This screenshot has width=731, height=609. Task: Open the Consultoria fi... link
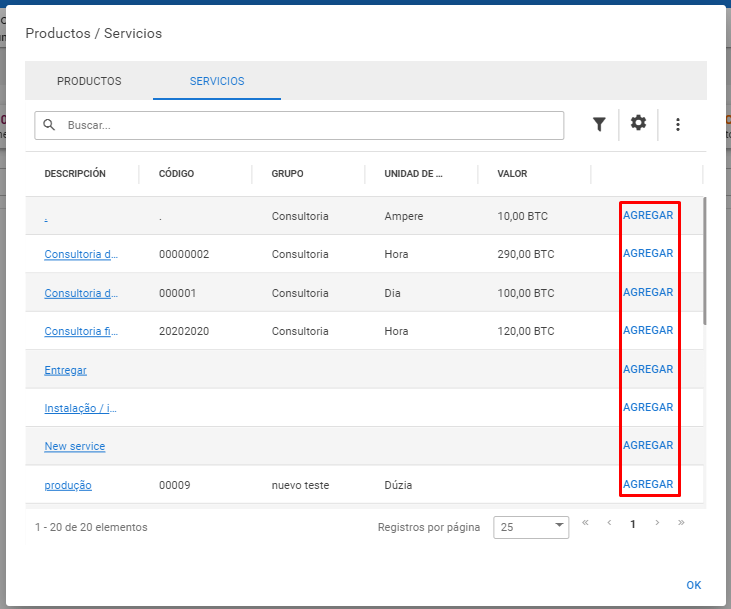[81, 331]
